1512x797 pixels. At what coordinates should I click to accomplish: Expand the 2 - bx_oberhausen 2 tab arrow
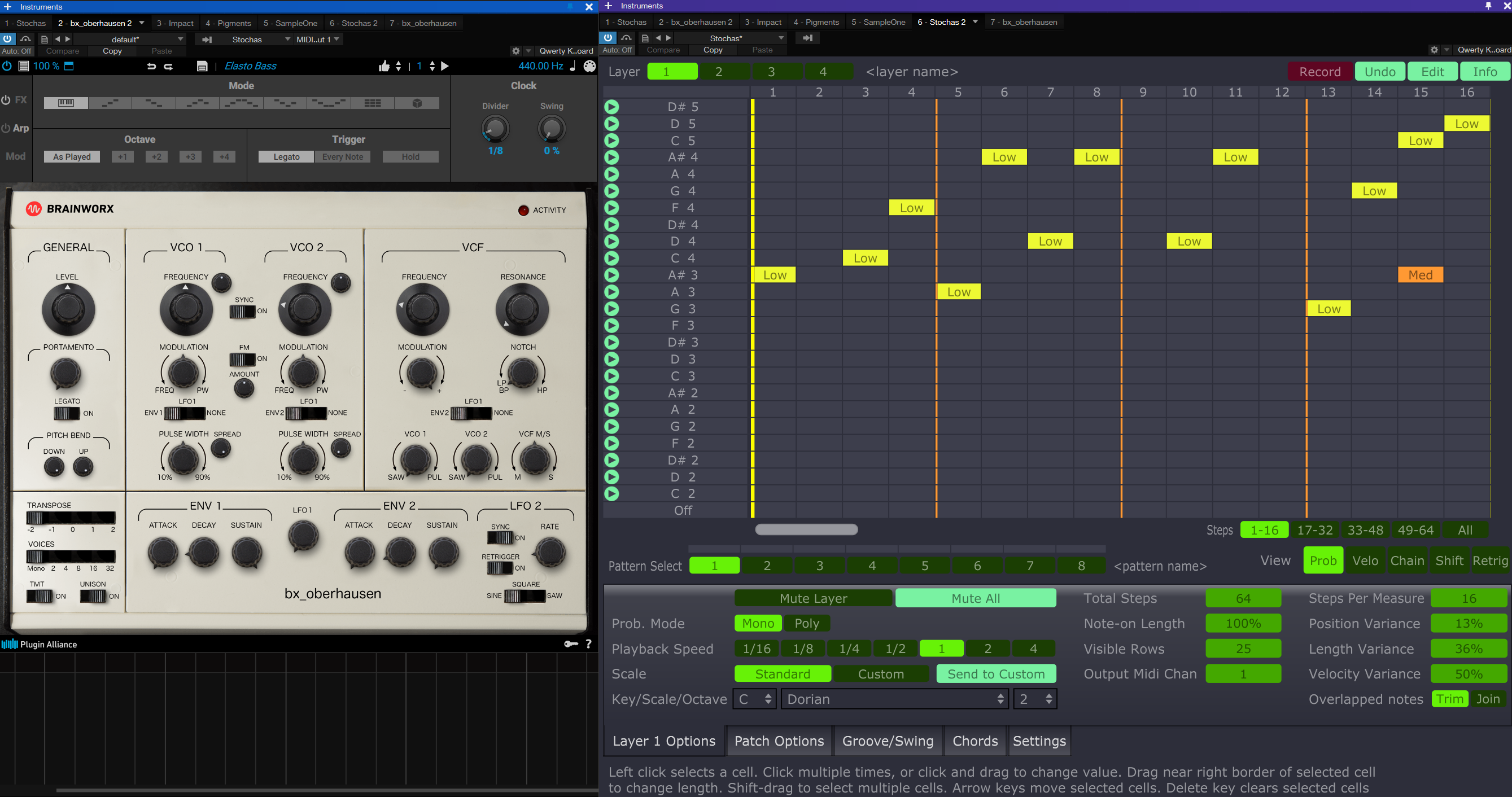click(142, 23)
